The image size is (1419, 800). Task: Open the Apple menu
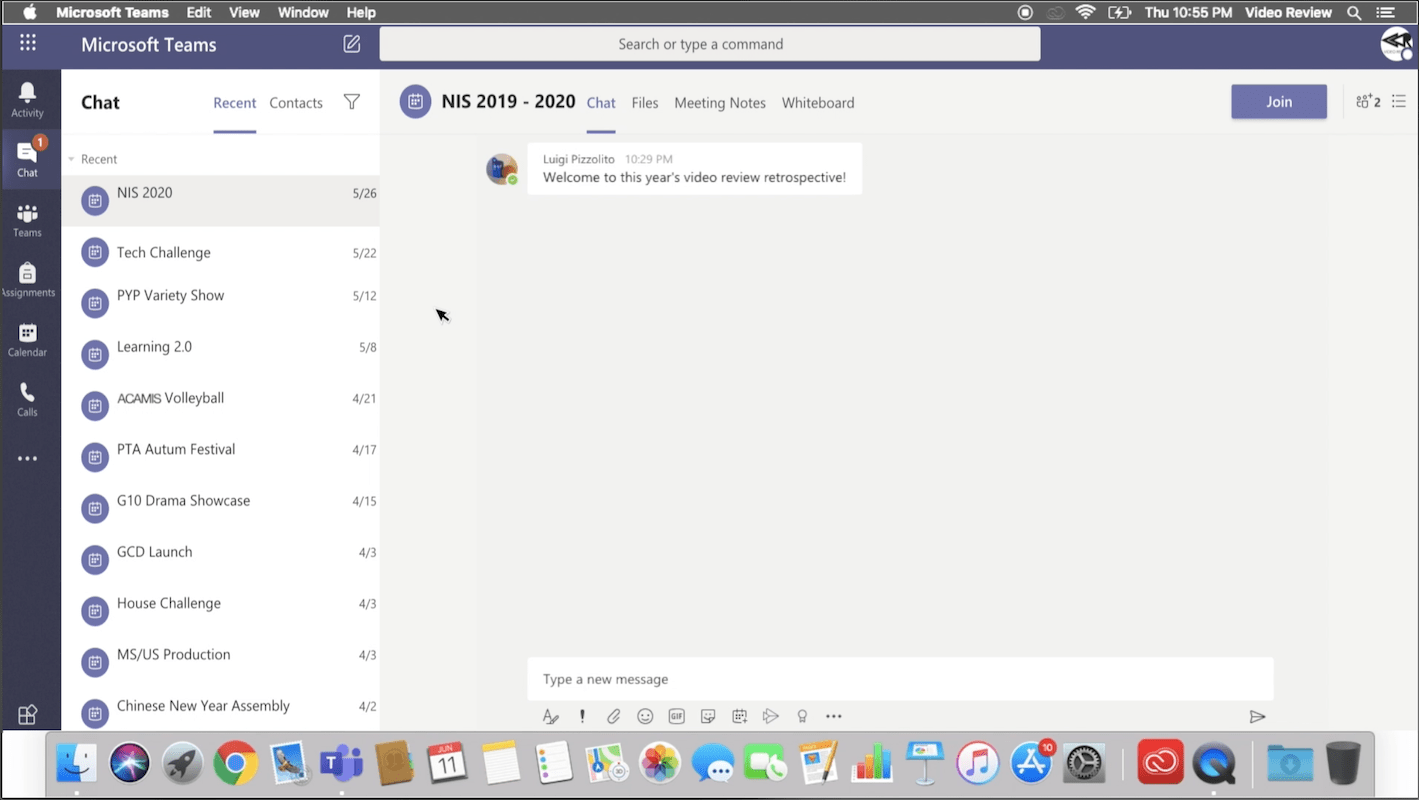29,12
